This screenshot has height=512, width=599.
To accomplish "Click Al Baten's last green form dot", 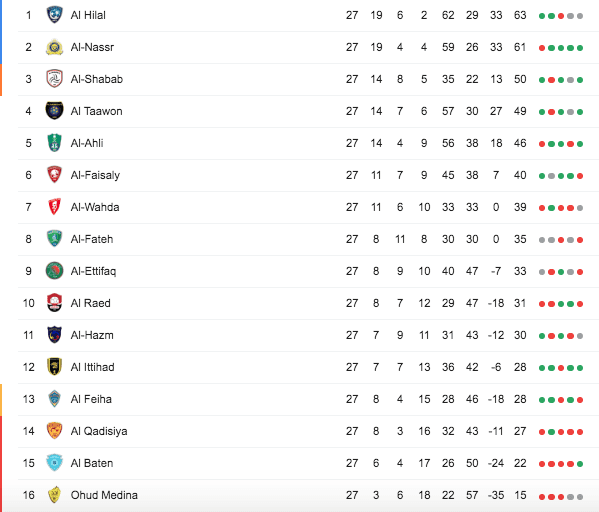I will pos(580,464).
